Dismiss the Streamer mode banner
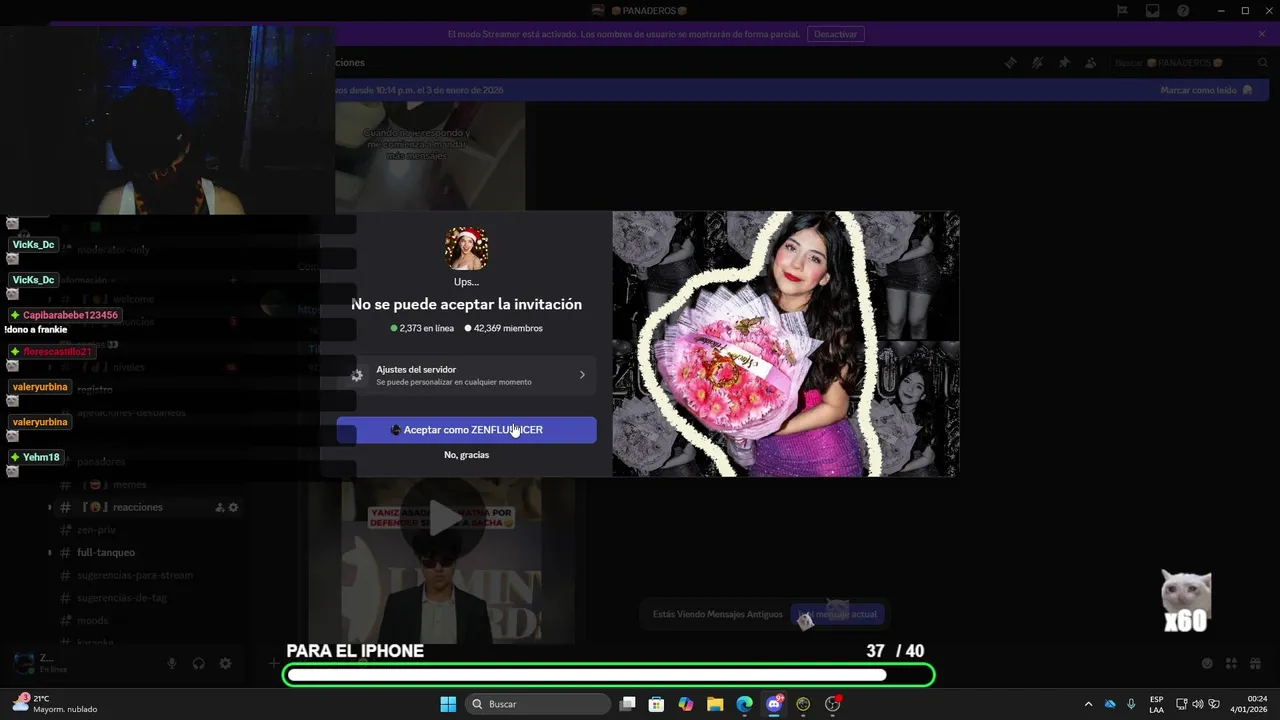1280x720 pixels. coord(1262,34)
